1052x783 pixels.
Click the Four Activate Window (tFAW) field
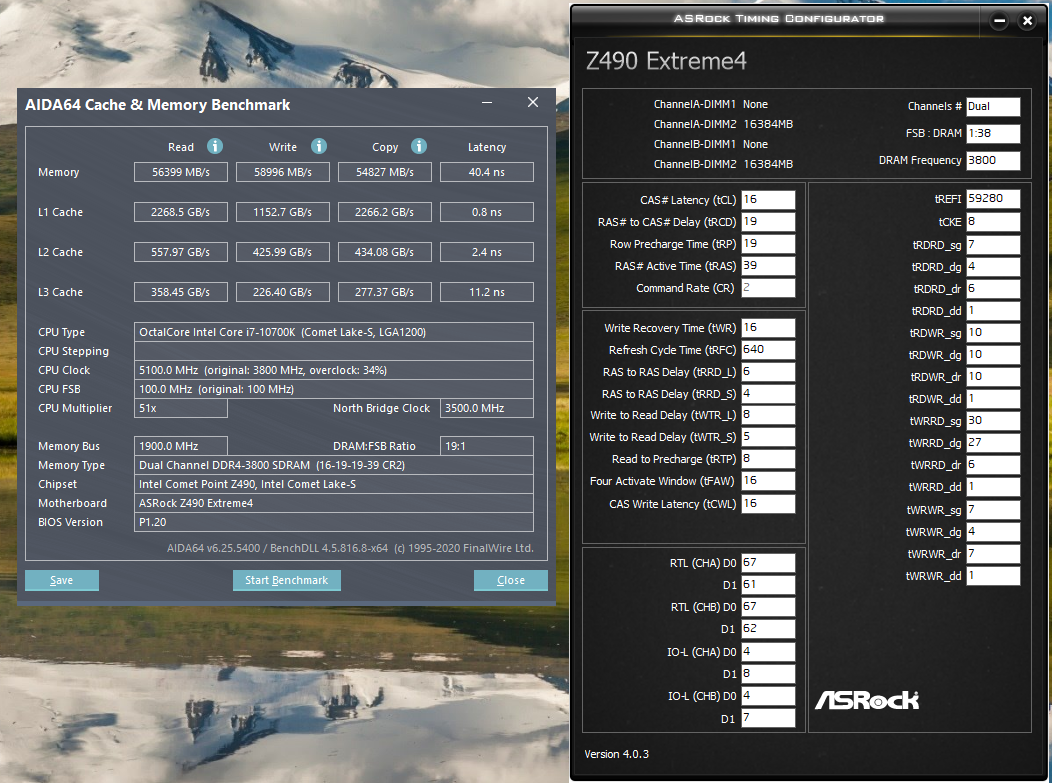click(x=768, y=481)
